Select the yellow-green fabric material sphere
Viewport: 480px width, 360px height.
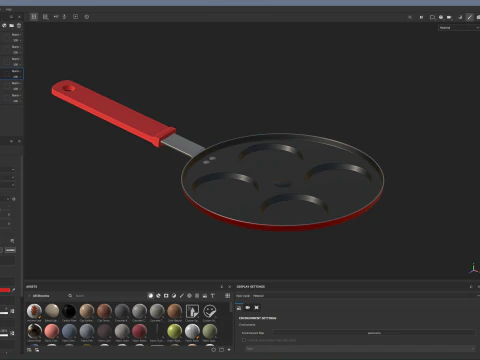click(x=174, y=331)
